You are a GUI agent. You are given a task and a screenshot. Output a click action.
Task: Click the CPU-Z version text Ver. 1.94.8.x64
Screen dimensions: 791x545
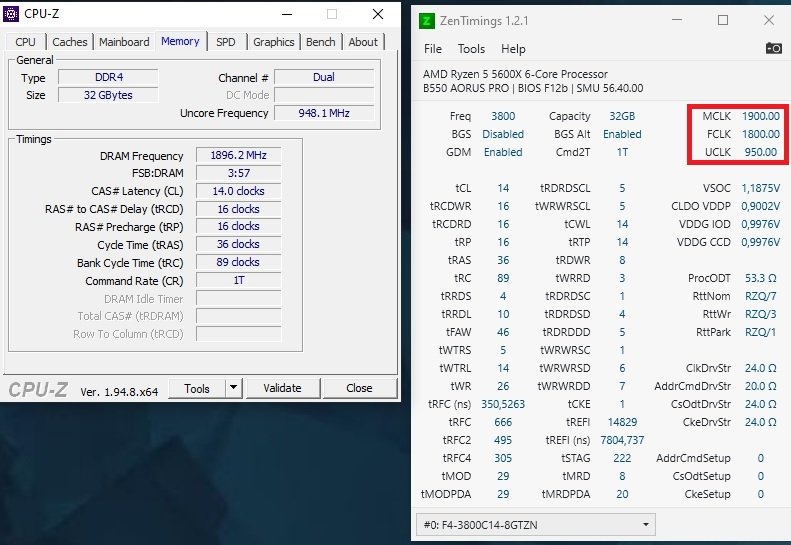pos(119,392)
